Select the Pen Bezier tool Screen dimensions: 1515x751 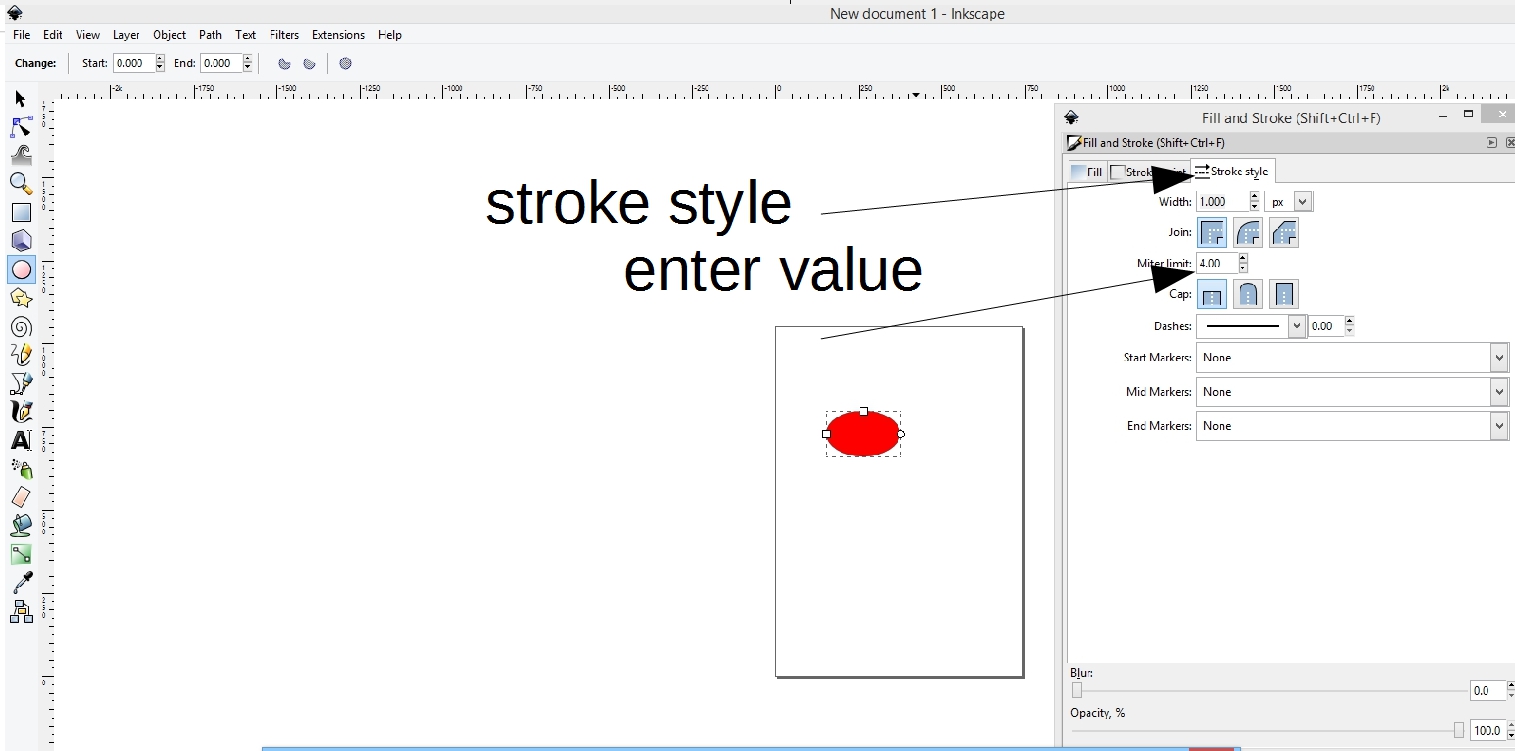[20, 383]
